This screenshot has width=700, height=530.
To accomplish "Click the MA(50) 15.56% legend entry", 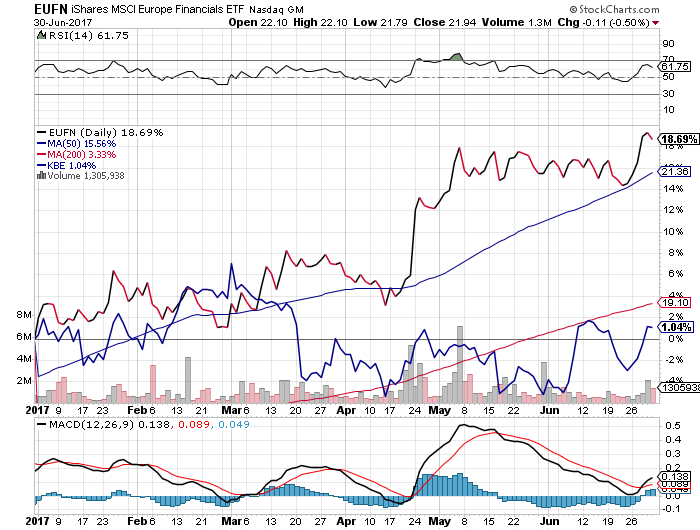I will [77, 144].
